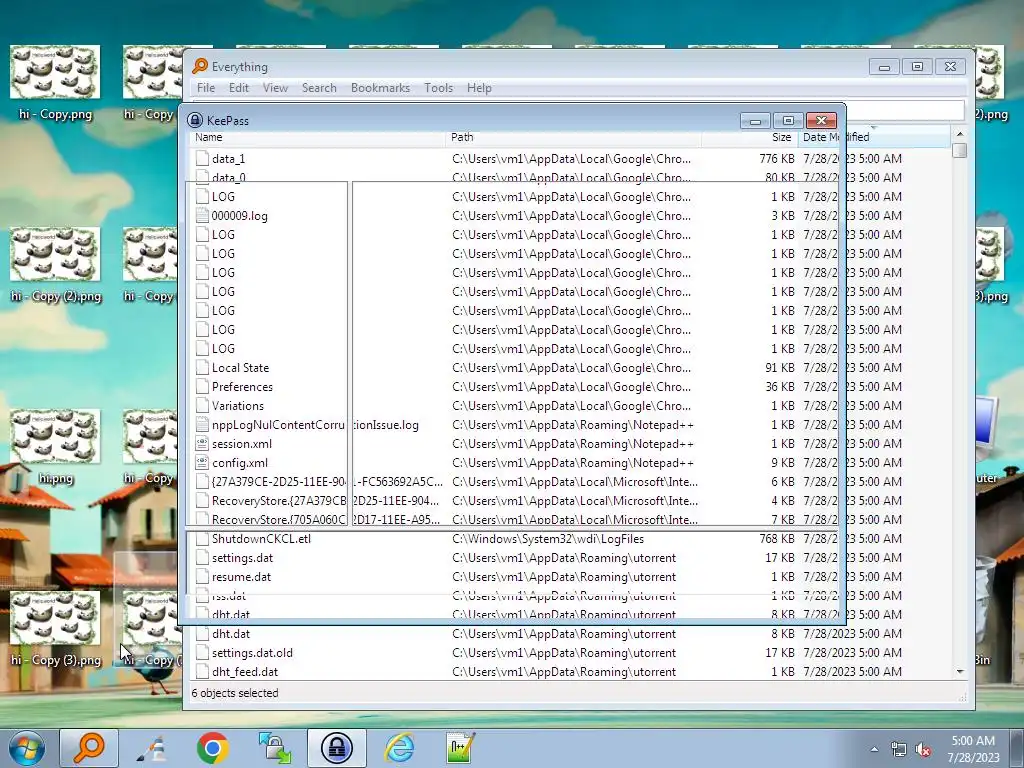Click the muted volume tray icon
1024x768 pixels.
click(x=923, y=750)
